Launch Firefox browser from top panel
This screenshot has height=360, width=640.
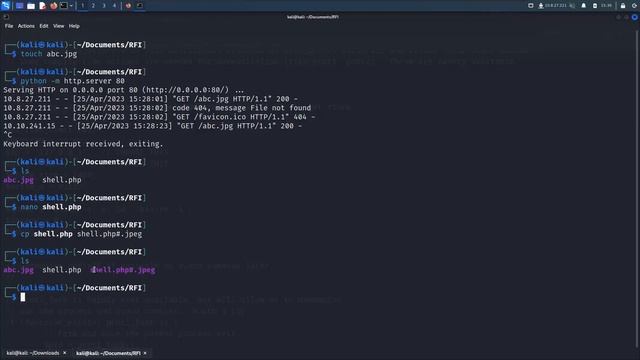(x=53, y=6)
